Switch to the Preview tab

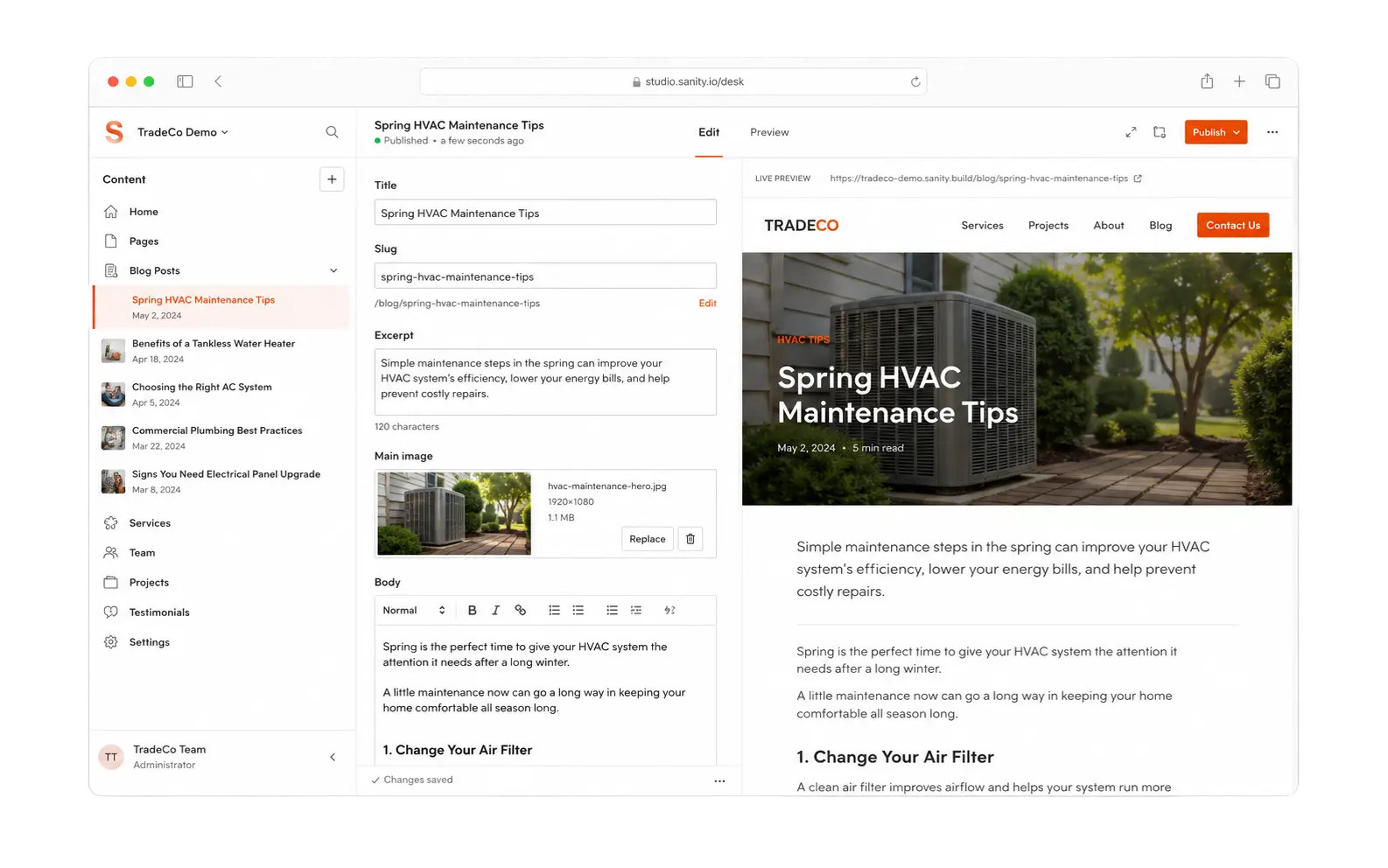pyautogui.click(x=769, y=132)
